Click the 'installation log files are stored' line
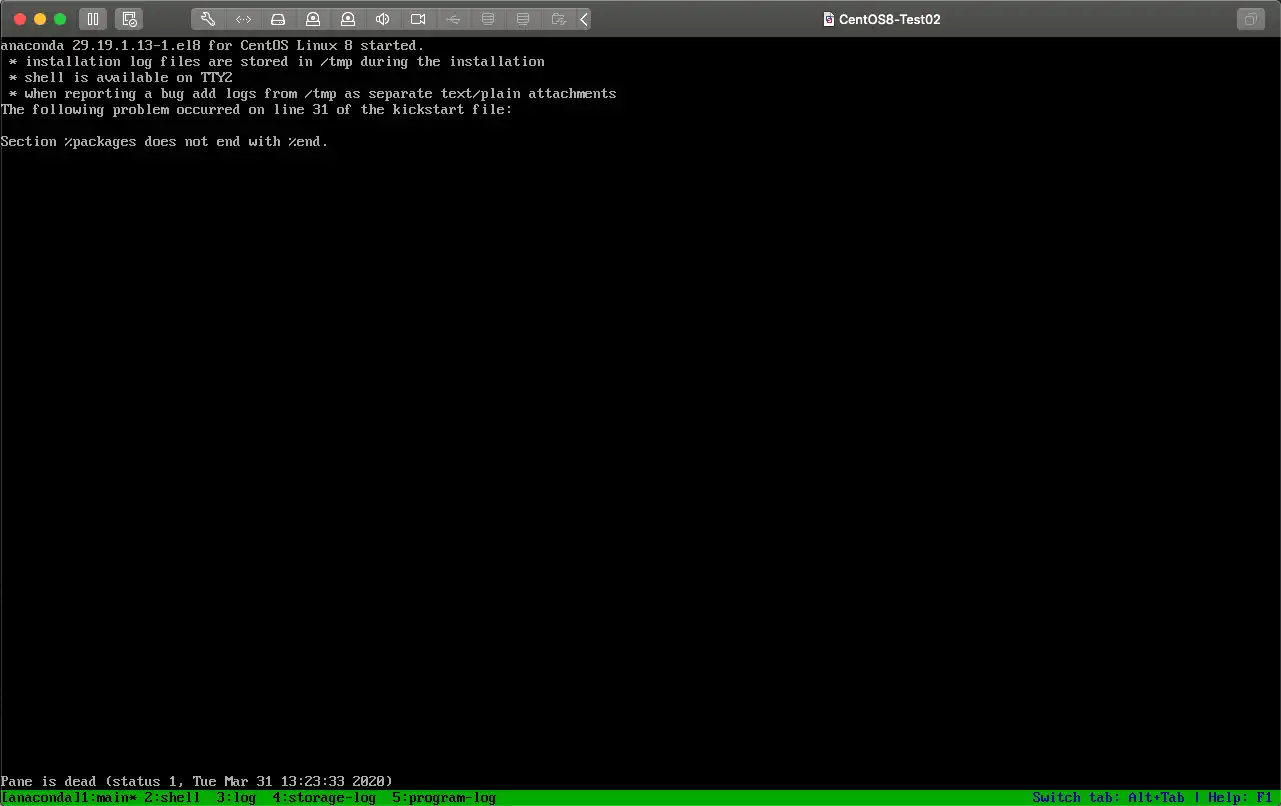This screenshot has height=806, width=1281. (x=277, y=61)
